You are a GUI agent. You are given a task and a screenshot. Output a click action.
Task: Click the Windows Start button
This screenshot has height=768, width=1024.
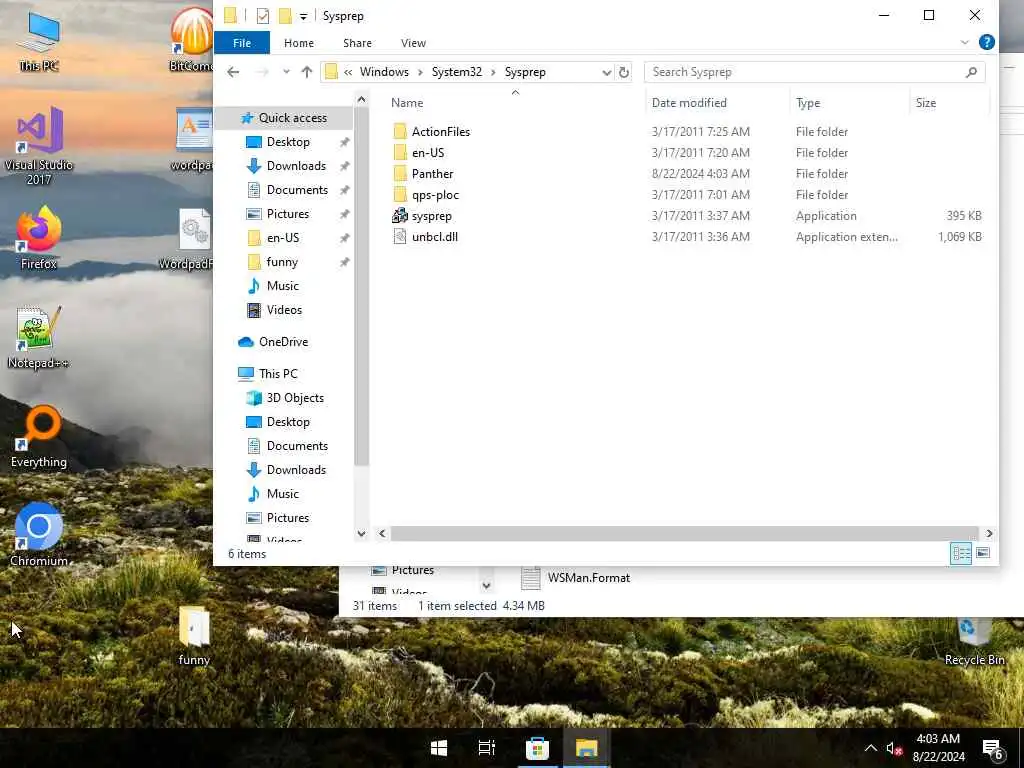439,748
